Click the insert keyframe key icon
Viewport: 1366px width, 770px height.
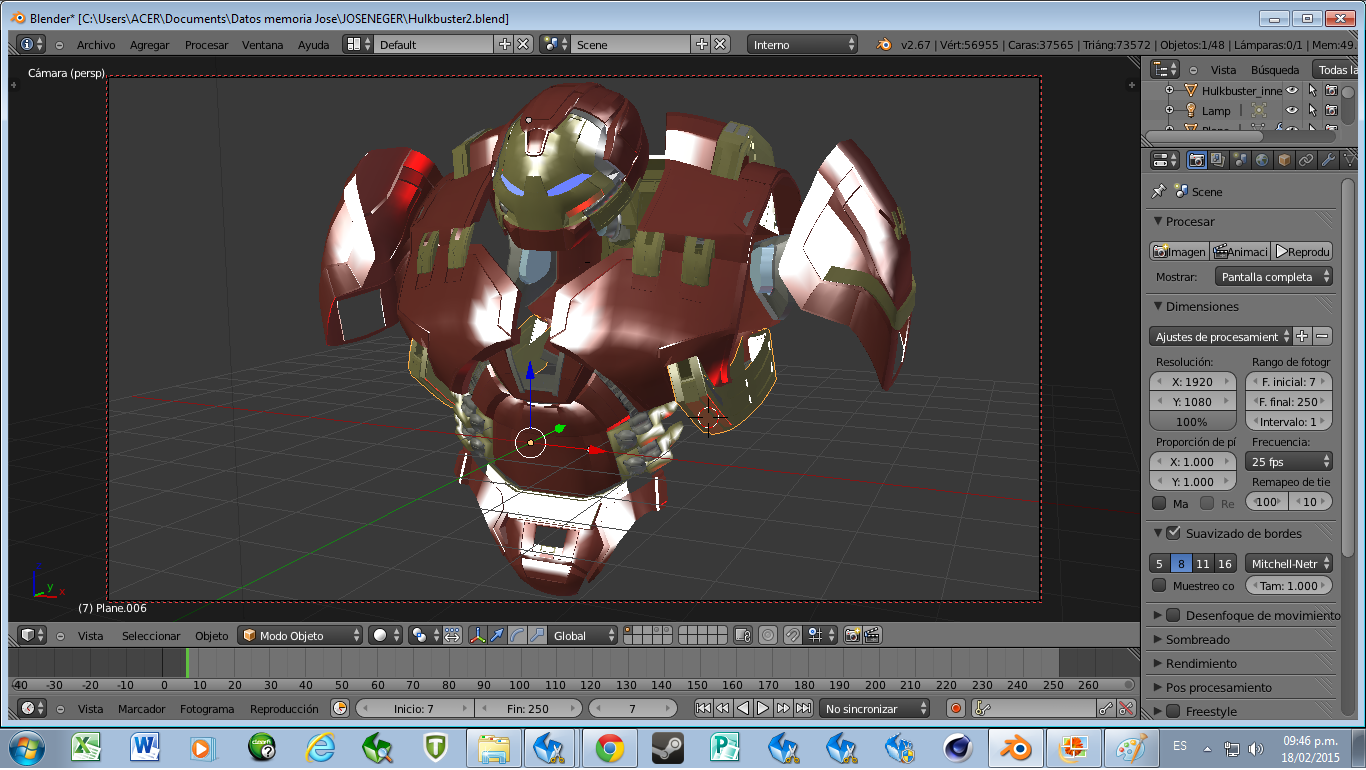point(1105,708)
